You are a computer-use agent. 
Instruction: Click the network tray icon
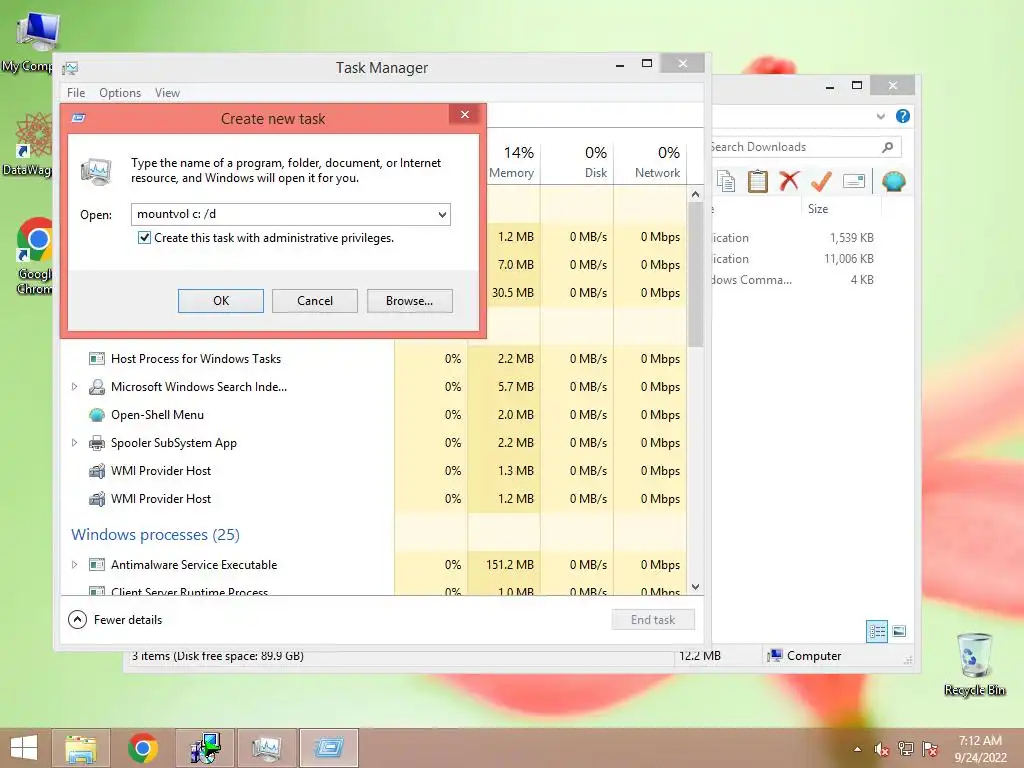click(x=906, y=749)
